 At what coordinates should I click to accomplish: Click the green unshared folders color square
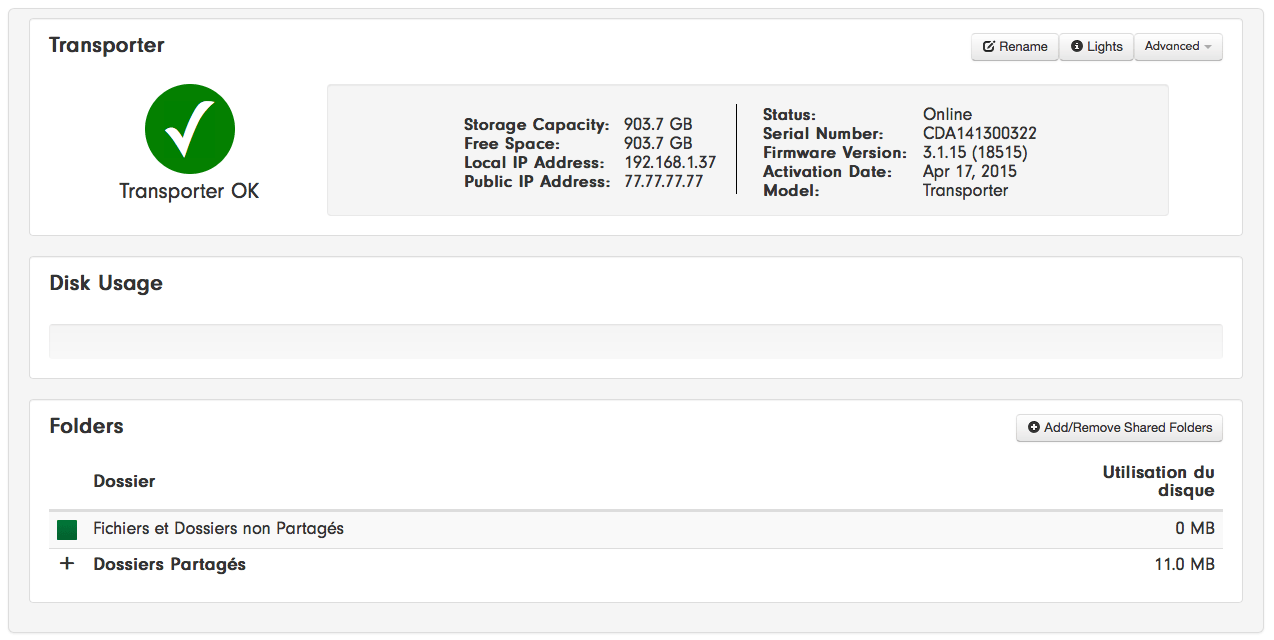tap(67, 530)
